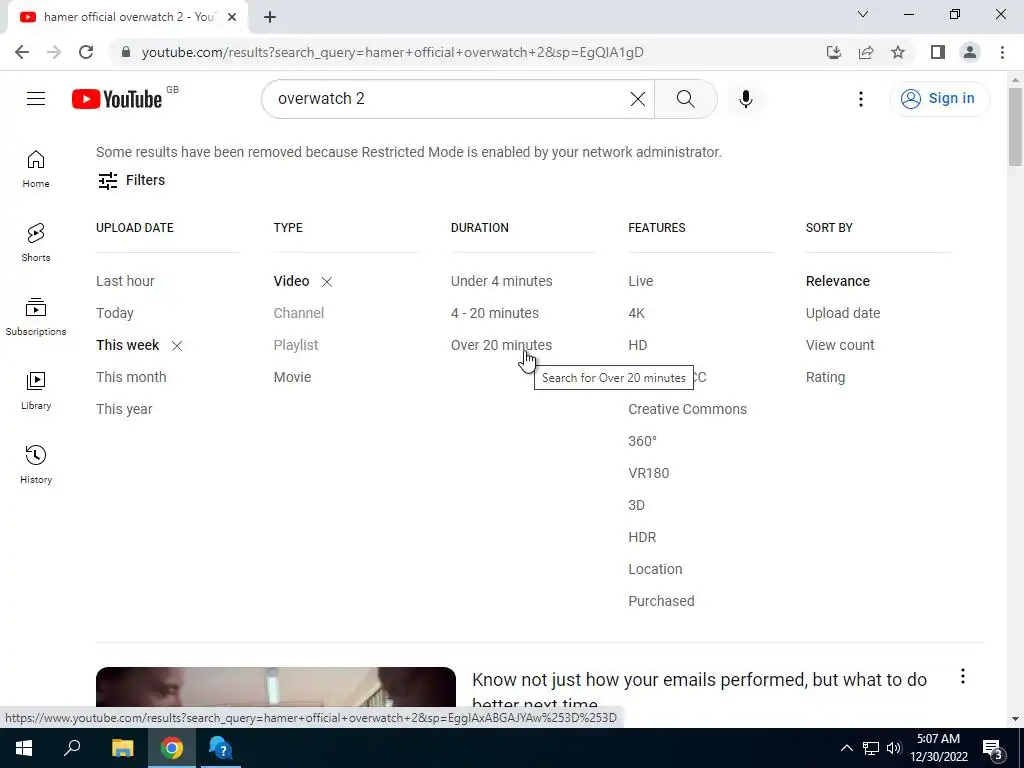Open the Windows Start menu
The width and height of the screenshot is (1024, 768).
click(x=24, y=748)
